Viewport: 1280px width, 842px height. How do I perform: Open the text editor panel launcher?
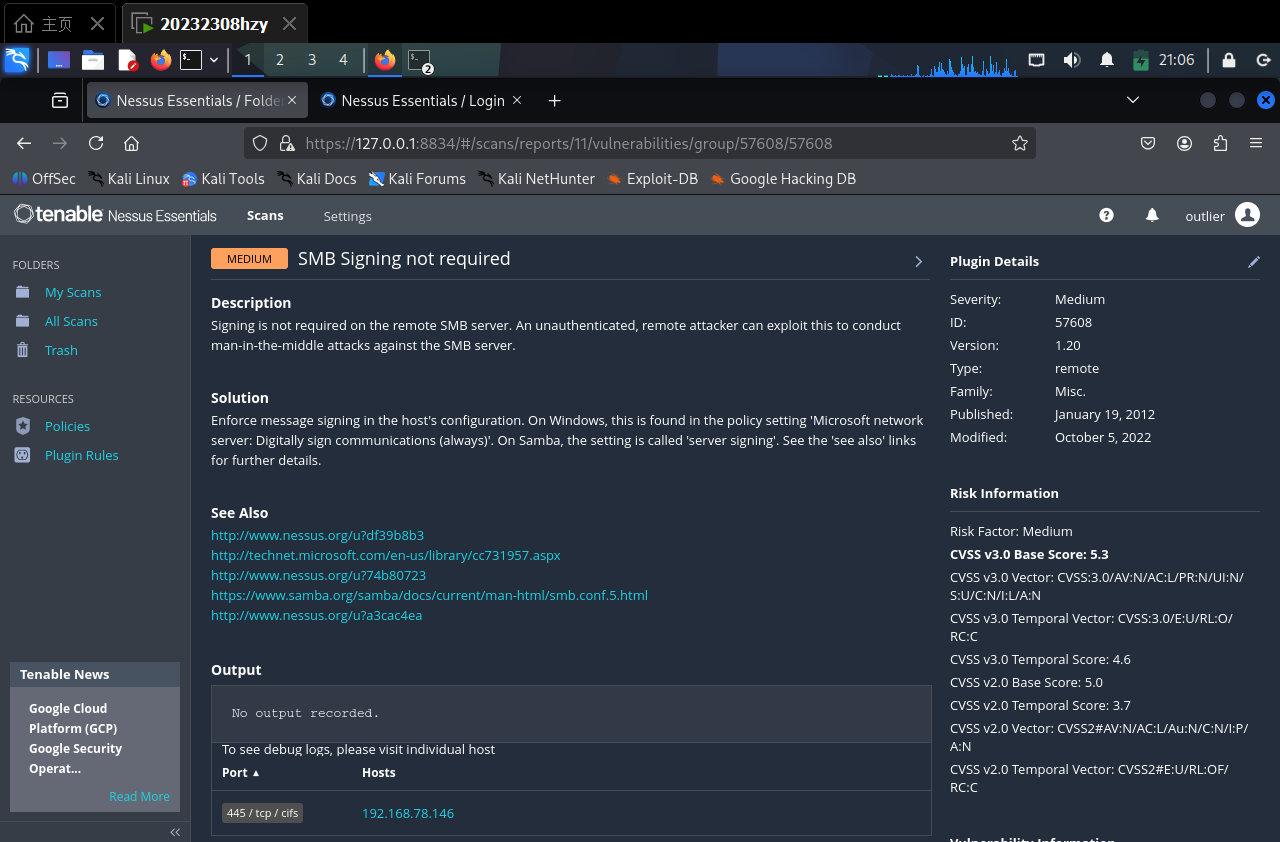(x=127, y=60)
